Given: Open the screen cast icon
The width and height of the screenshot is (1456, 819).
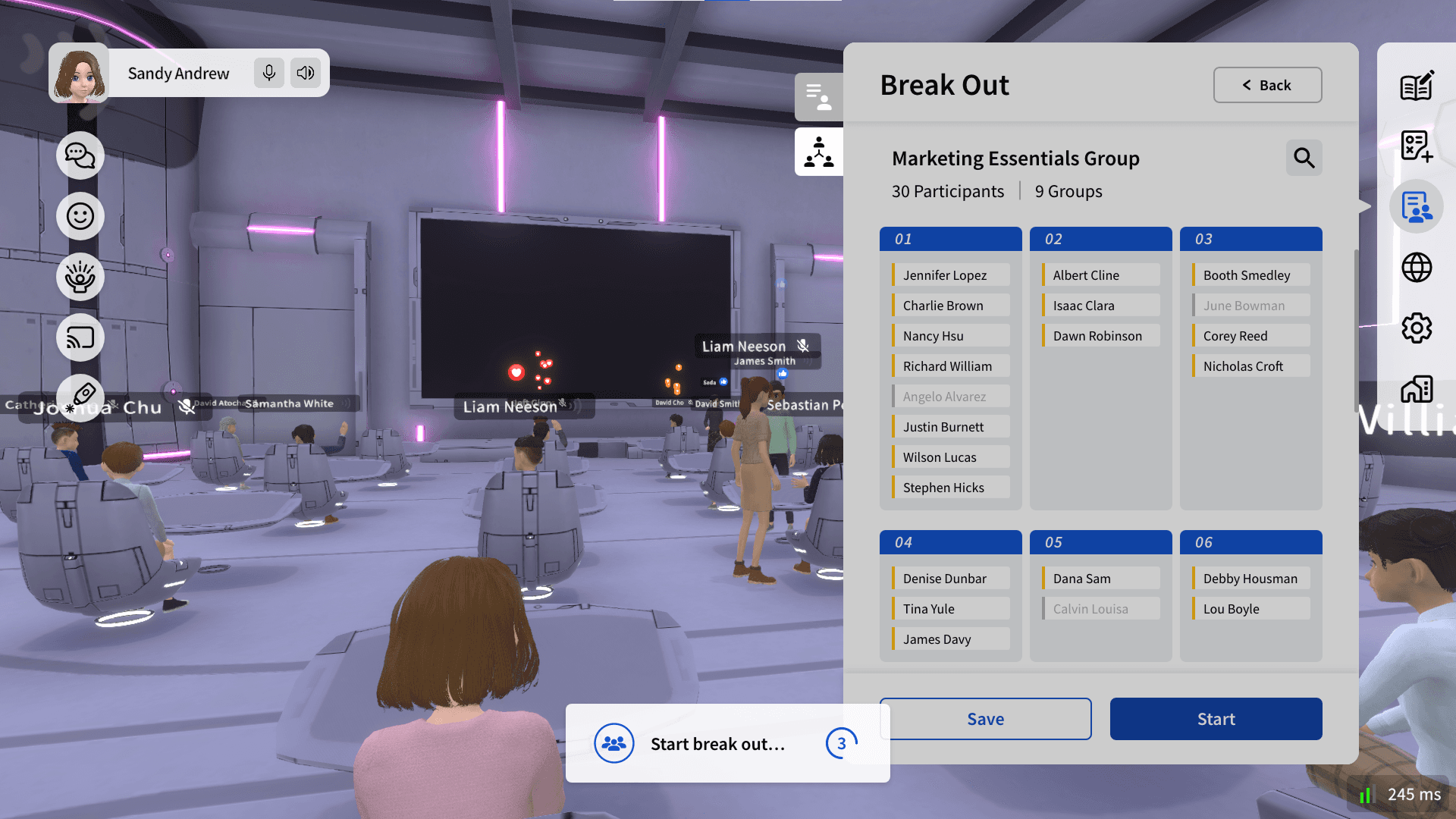Looking at the screenshot, I should 80,337.
